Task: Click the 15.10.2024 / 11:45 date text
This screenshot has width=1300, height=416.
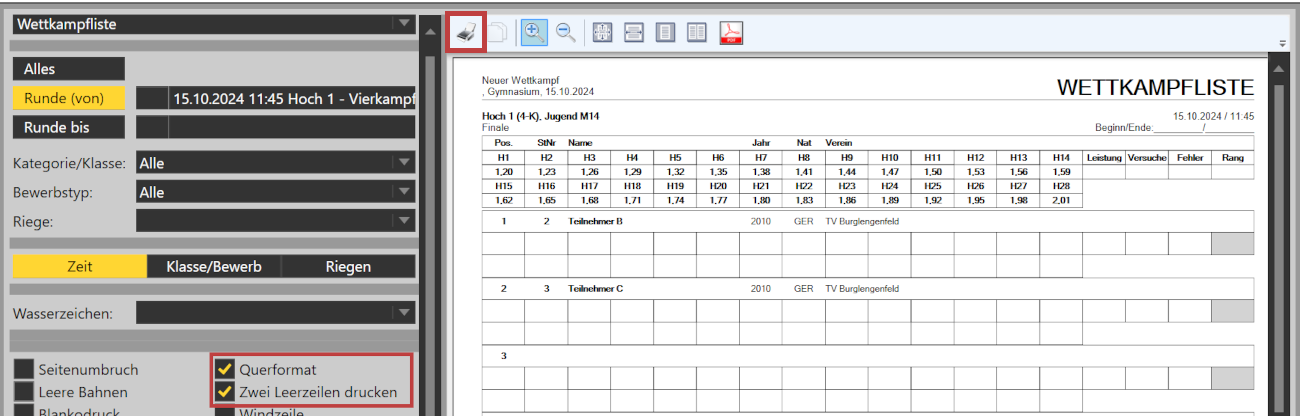Action: tap(1214, 116)
